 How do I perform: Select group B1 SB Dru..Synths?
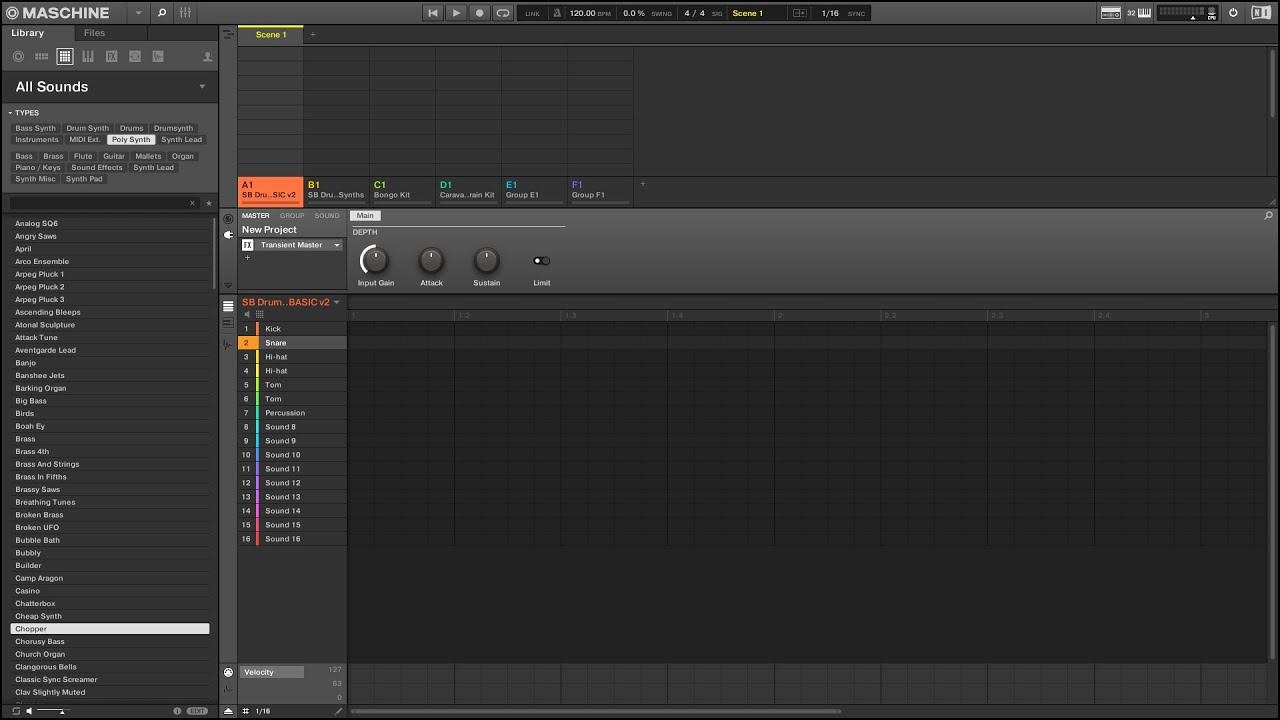[336, 190]
